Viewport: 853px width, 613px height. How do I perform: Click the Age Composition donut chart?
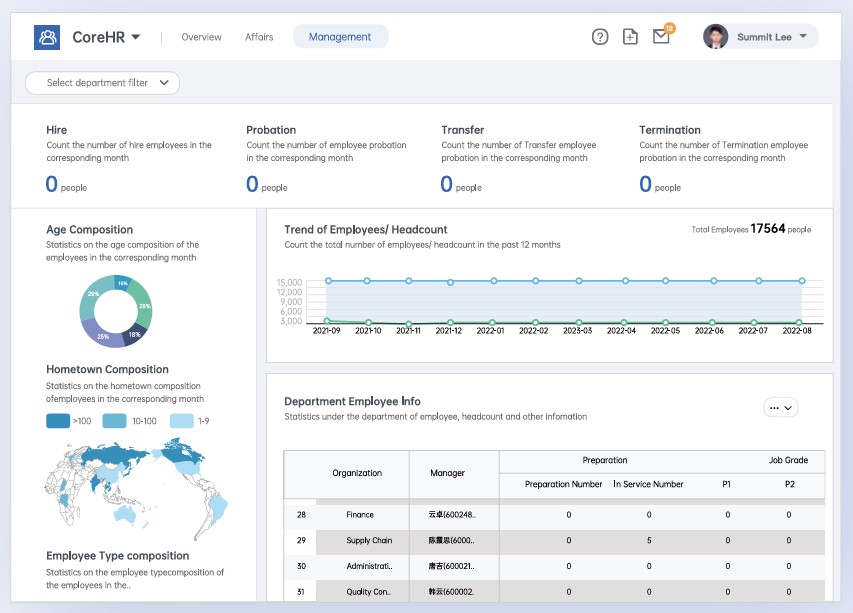[x=115, y=311]
